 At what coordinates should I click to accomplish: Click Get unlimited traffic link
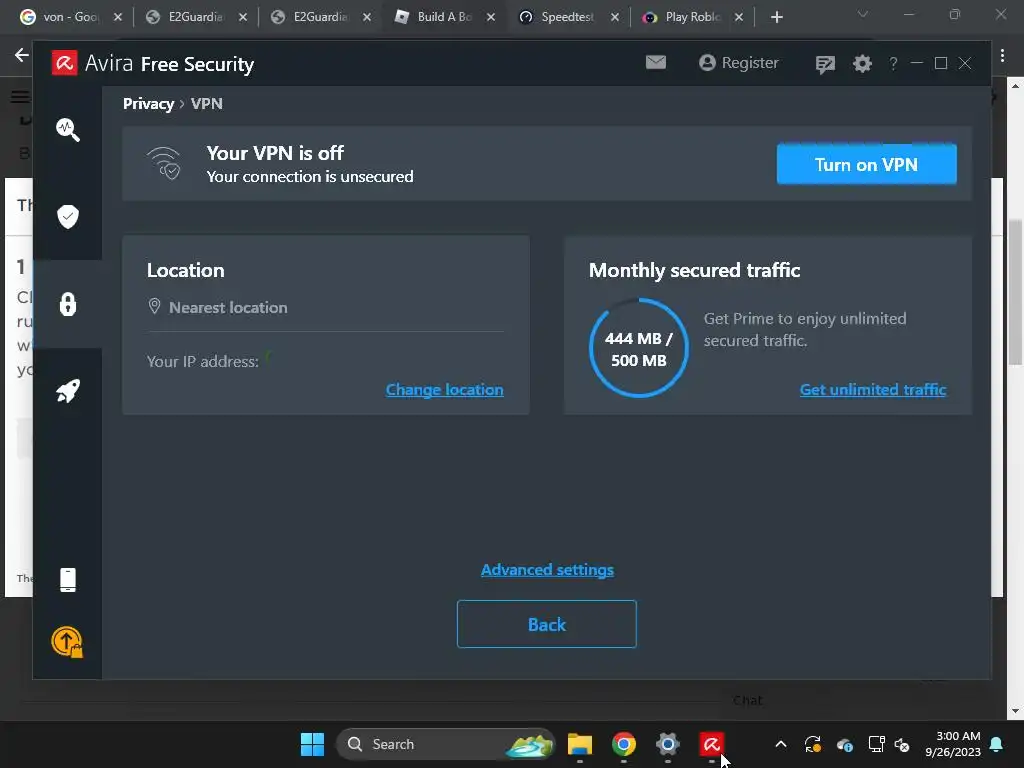(x=872, y=390)
